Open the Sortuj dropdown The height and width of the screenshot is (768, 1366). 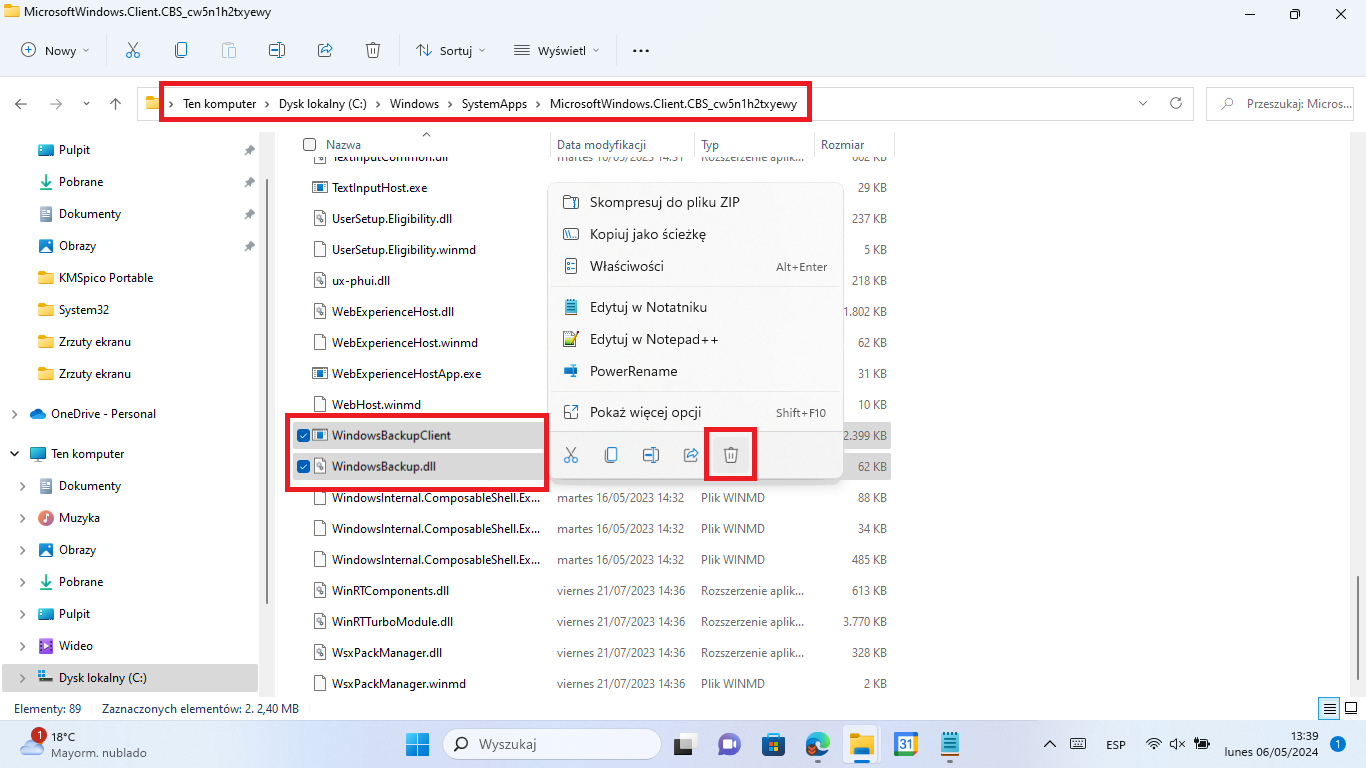[450, 50]
